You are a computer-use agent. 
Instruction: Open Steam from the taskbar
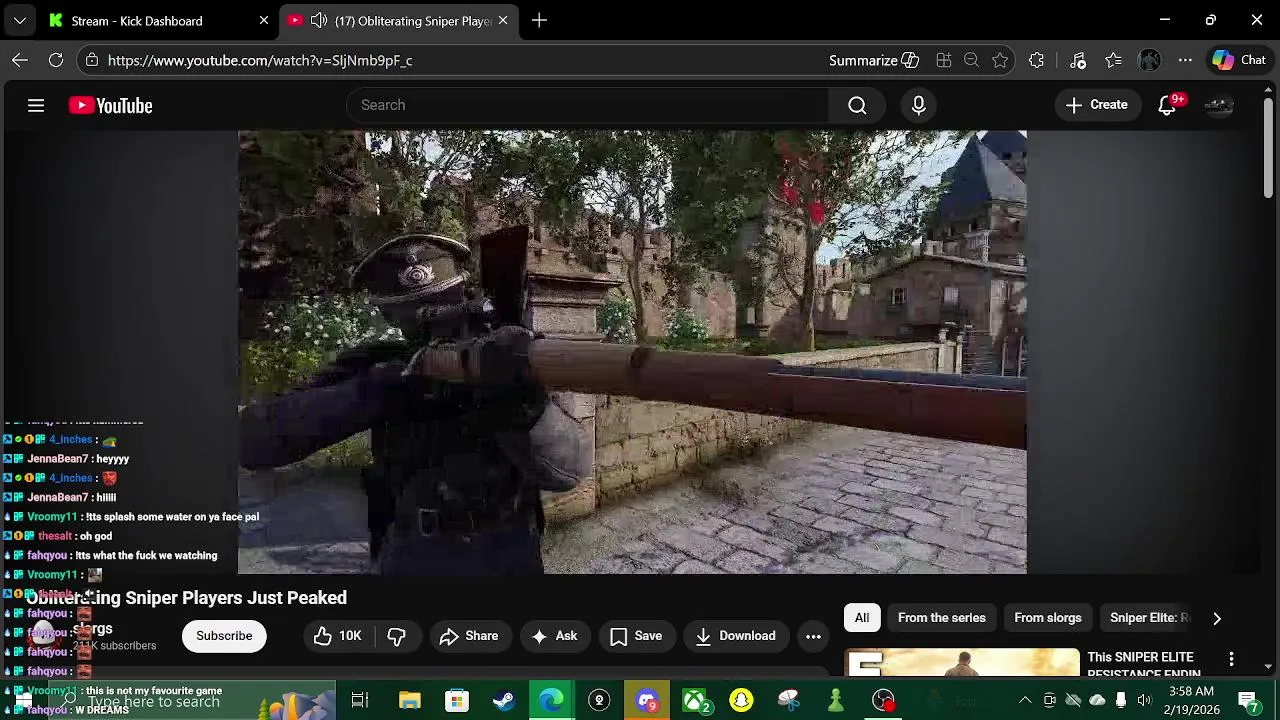504,700
